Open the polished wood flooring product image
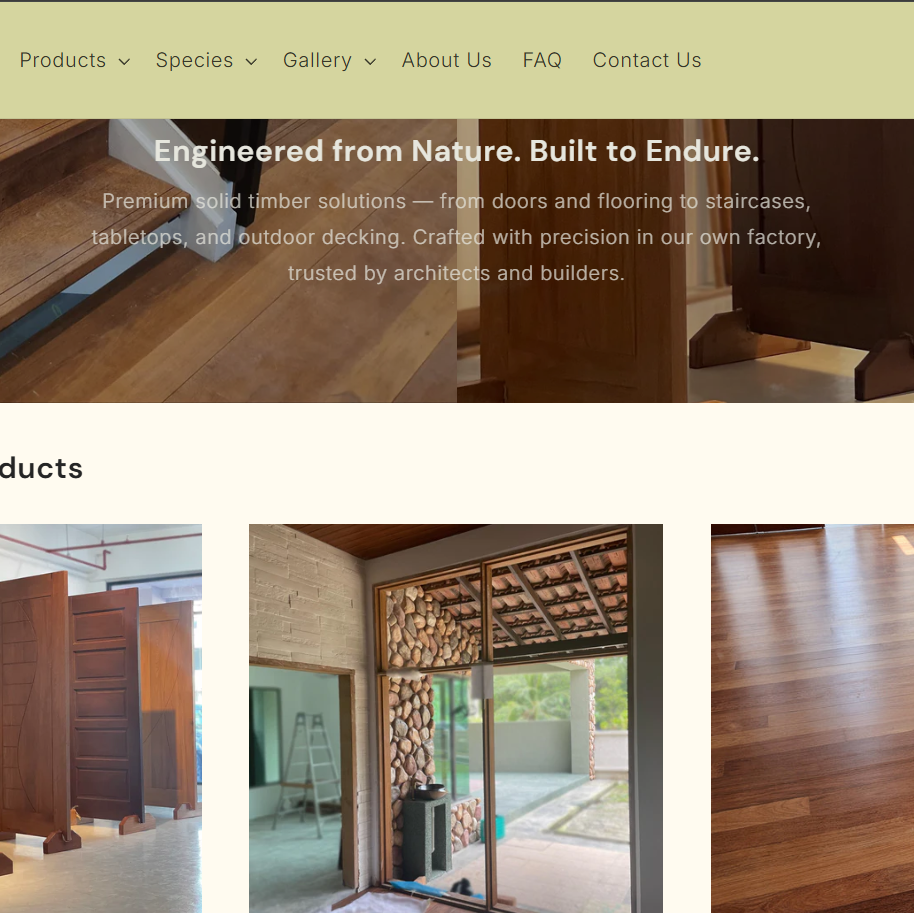Image resolution: width=914 pixels, height=913 pixels. click(x=813, y=718)
